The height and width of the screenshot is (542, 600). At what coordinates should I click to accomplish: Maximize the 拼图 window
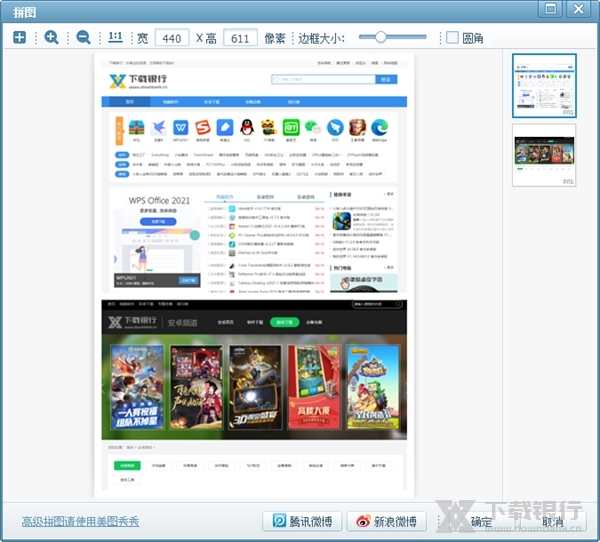pyautogui.click(x=548, y=9)
